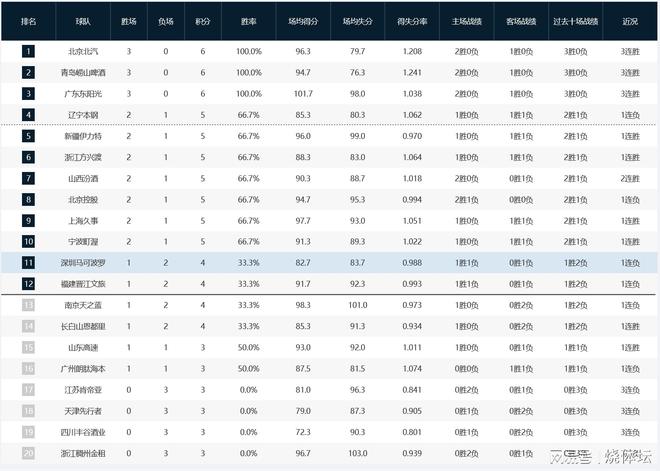660x471 pixels.
Task: Open the 青岛崂山啤酒 team link
Action: click(82, 72)
